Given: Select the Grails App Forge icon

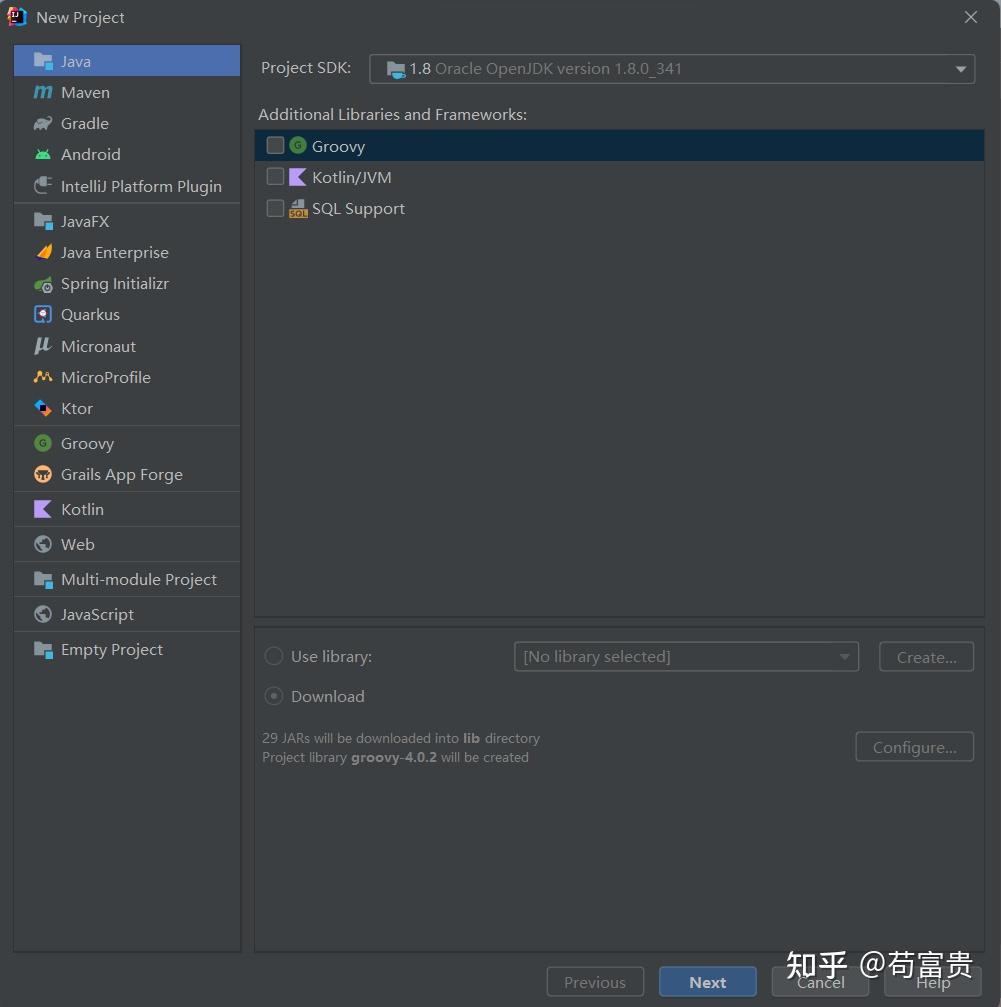Looking at the screenshot, I should click(43, 474).
